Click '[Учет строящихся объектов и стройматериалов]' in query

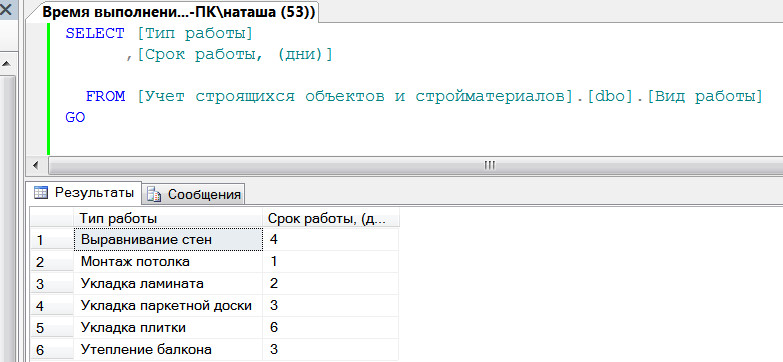coord(356,97)
